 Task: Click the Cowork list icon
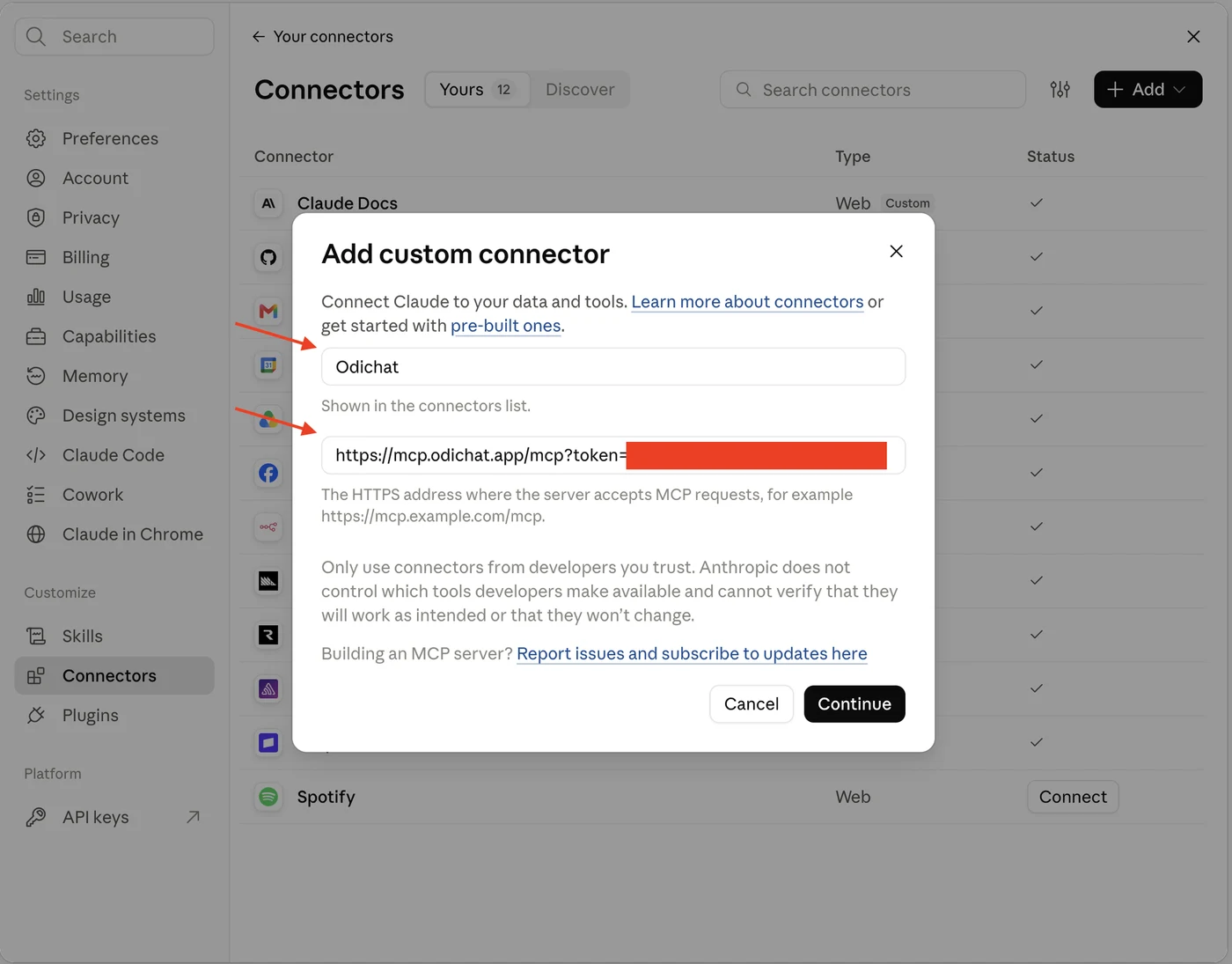click(x=36, y=495)
